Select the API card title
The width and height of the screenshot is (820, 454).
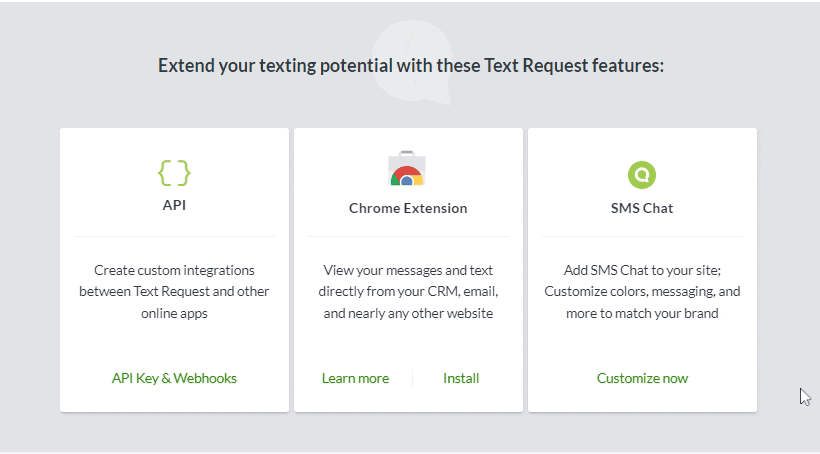(x=174, y=205)
